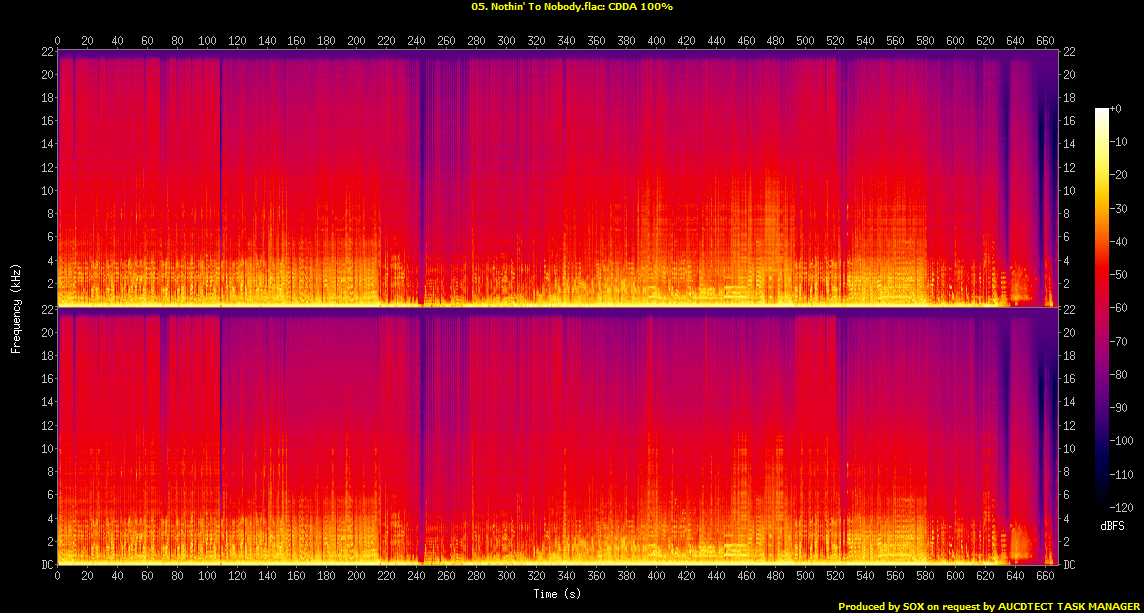Click the 0 tick label on the bottom time axis
Image resolution: width=1144 pixels, height=613 pixels.
pyautogui.click(x=58, y=577)
